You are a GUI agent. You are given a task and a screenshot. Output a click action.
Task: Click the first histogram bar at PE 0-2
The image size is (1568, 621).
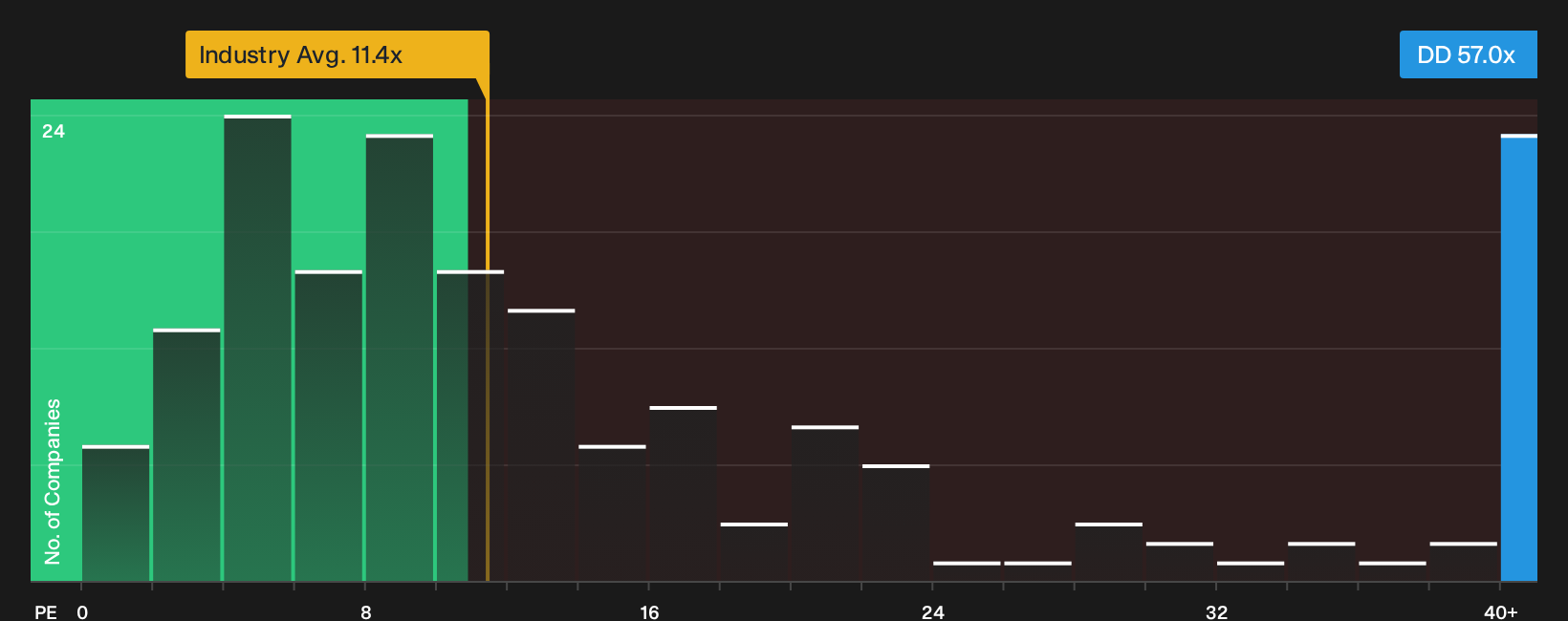tap(116, 513)
